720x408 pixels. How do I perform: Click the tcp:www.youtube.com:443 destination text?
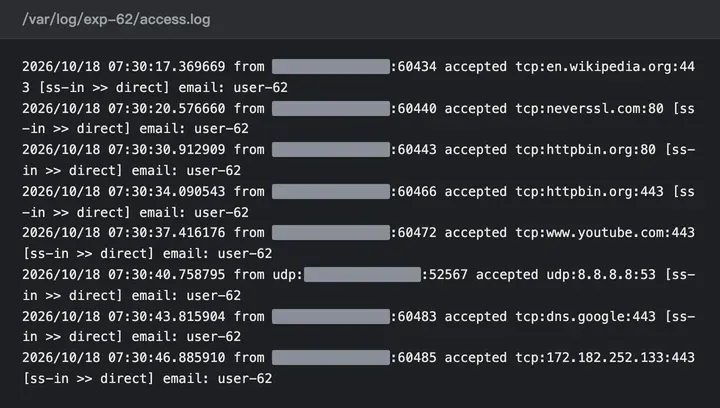(x=605, y=233)
